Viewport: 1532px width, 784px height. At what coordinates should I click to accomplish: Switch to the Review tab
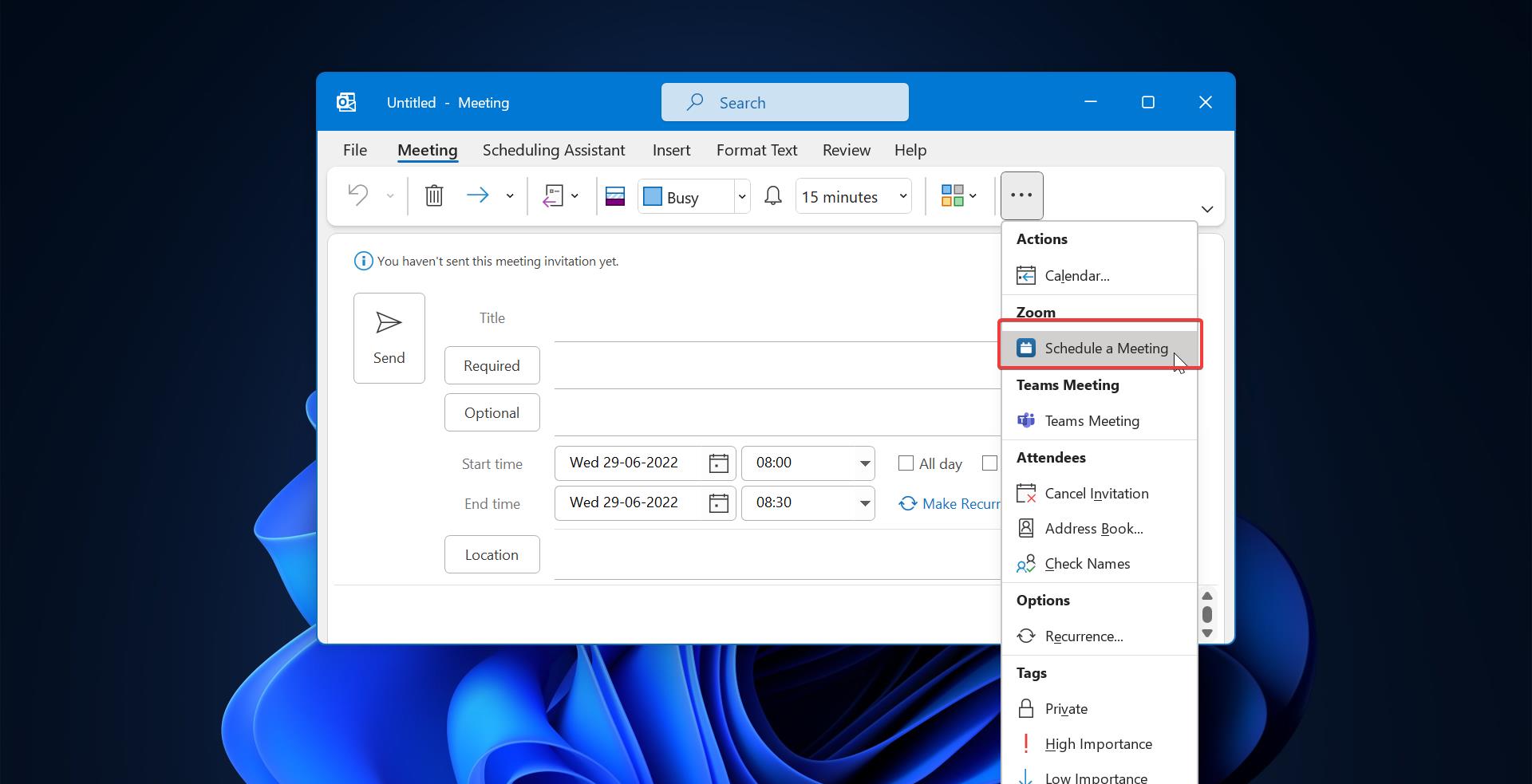(847, 150)
